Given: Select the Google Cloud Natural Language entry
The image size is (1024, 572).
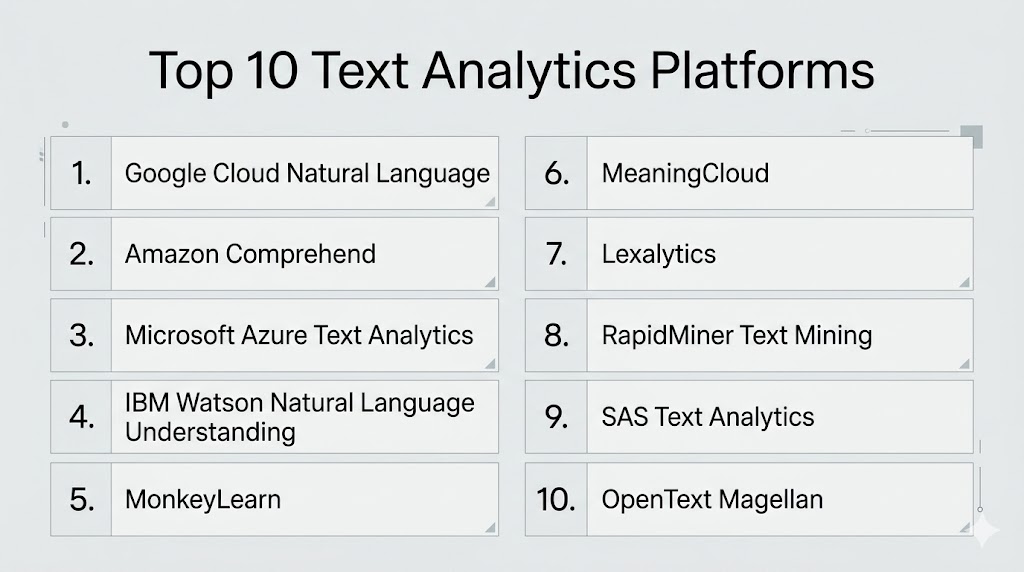Looking at the screenshot, I should tap(306, 173).
